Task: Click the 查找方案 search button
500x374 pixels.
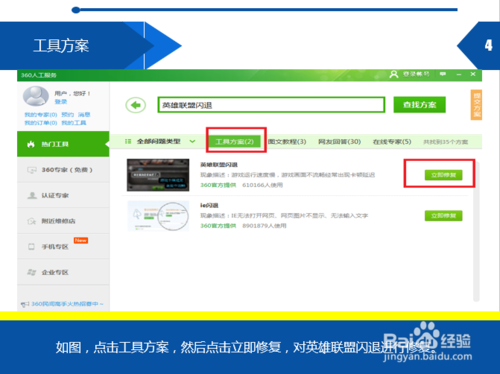Action: pos(419,105)
